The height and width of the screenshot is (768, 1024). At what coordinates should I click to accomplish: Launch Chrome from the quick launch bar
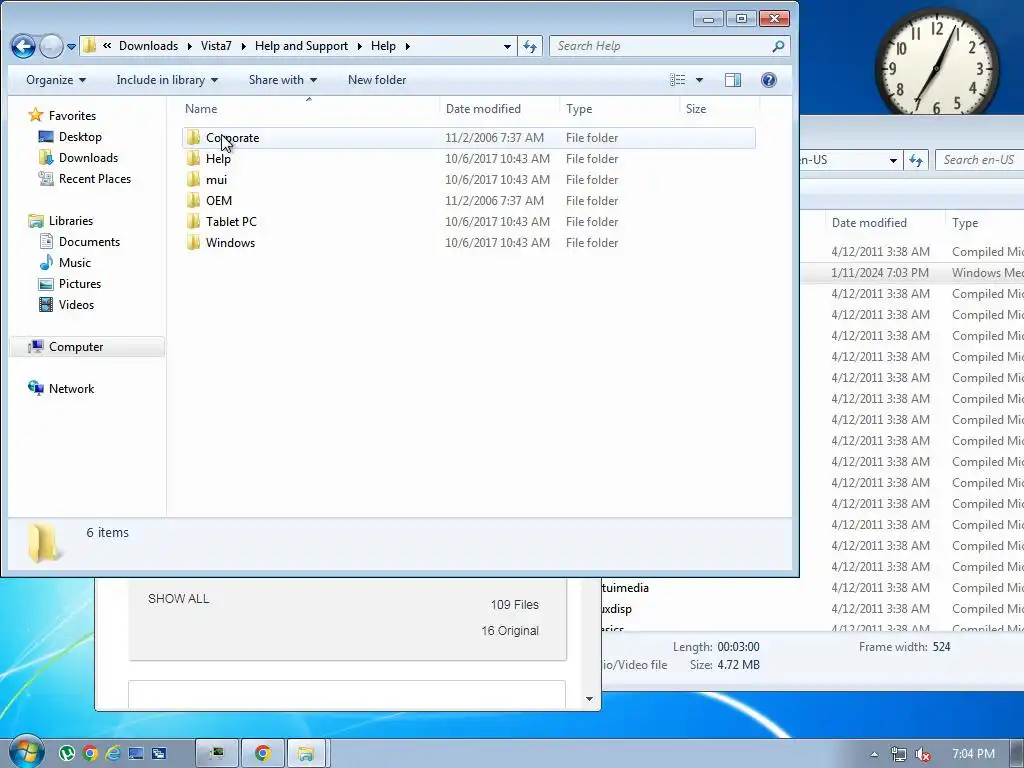tap(90, 754)
